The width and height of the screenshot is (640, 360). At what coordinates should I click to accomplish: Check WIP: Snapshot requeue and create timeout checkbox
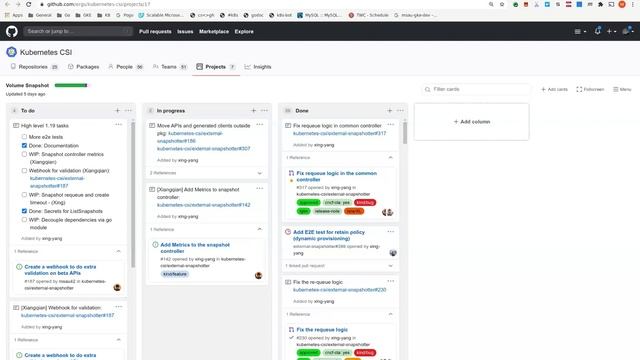click(x=24, y=195)
